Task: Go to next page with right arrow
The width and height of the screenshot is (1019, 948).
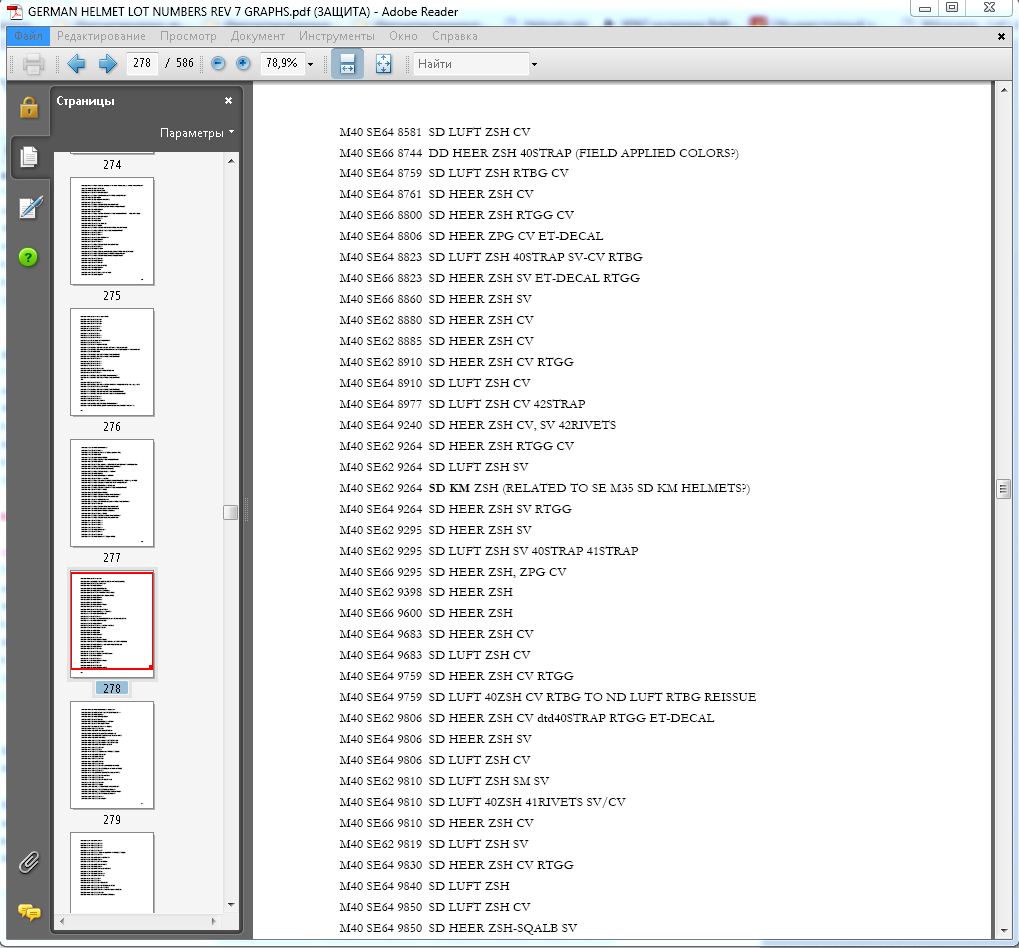Action: pyautogui.click(x=107, y=64)
